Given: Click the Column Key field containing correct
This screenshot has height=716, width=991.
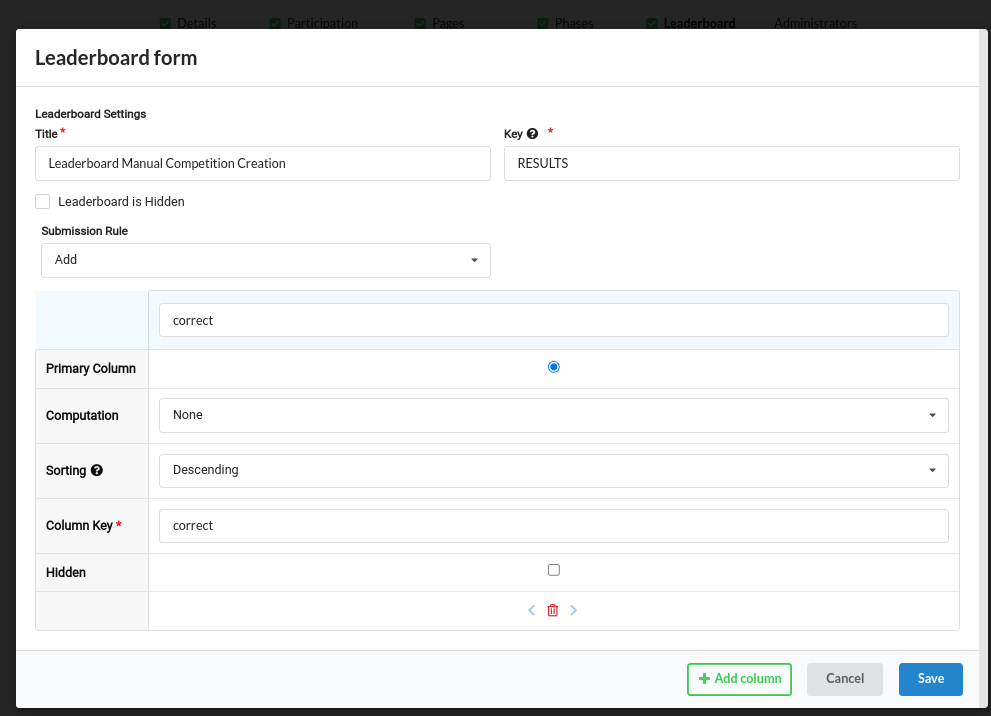Looking at the screenshot, I should pyautogui.click(x=553, y=525).
